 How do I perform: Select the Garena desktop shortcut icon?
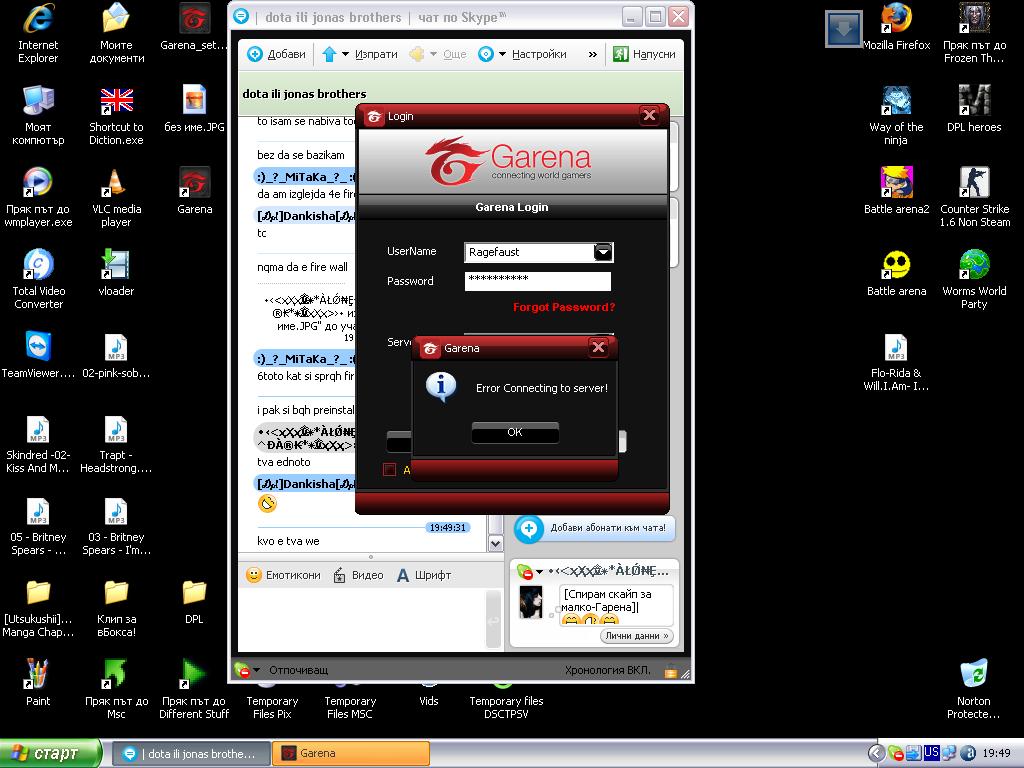point(194,191)
